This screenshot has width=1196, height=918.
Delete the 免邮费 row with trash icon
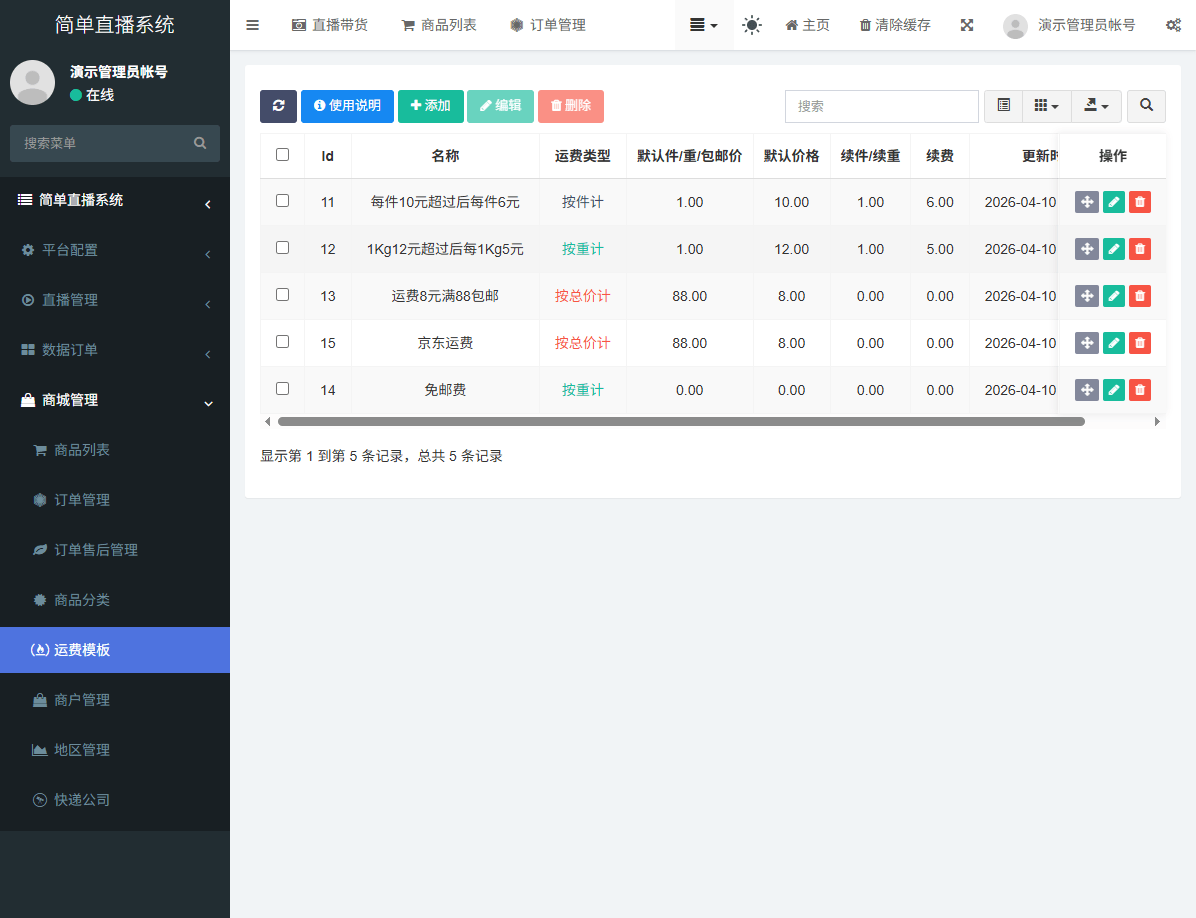point(1140,390)
